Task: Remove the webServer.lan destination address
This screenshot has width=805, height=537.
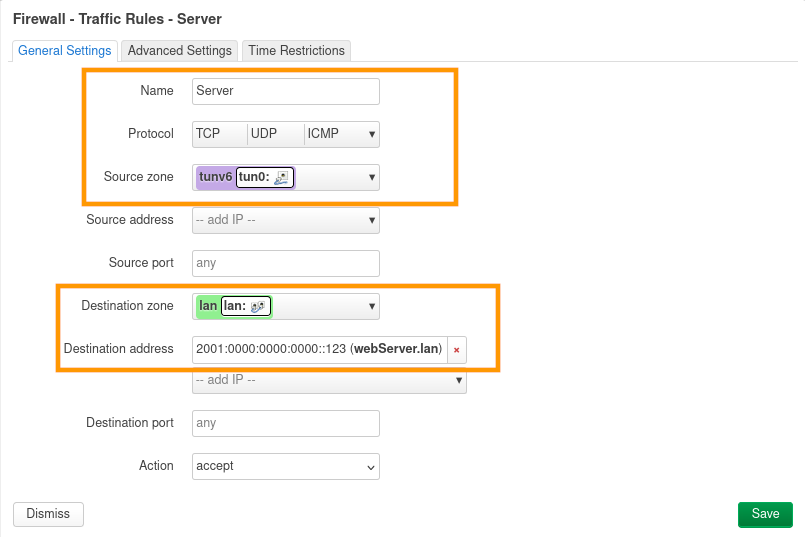Action: (x=457, y=350)
